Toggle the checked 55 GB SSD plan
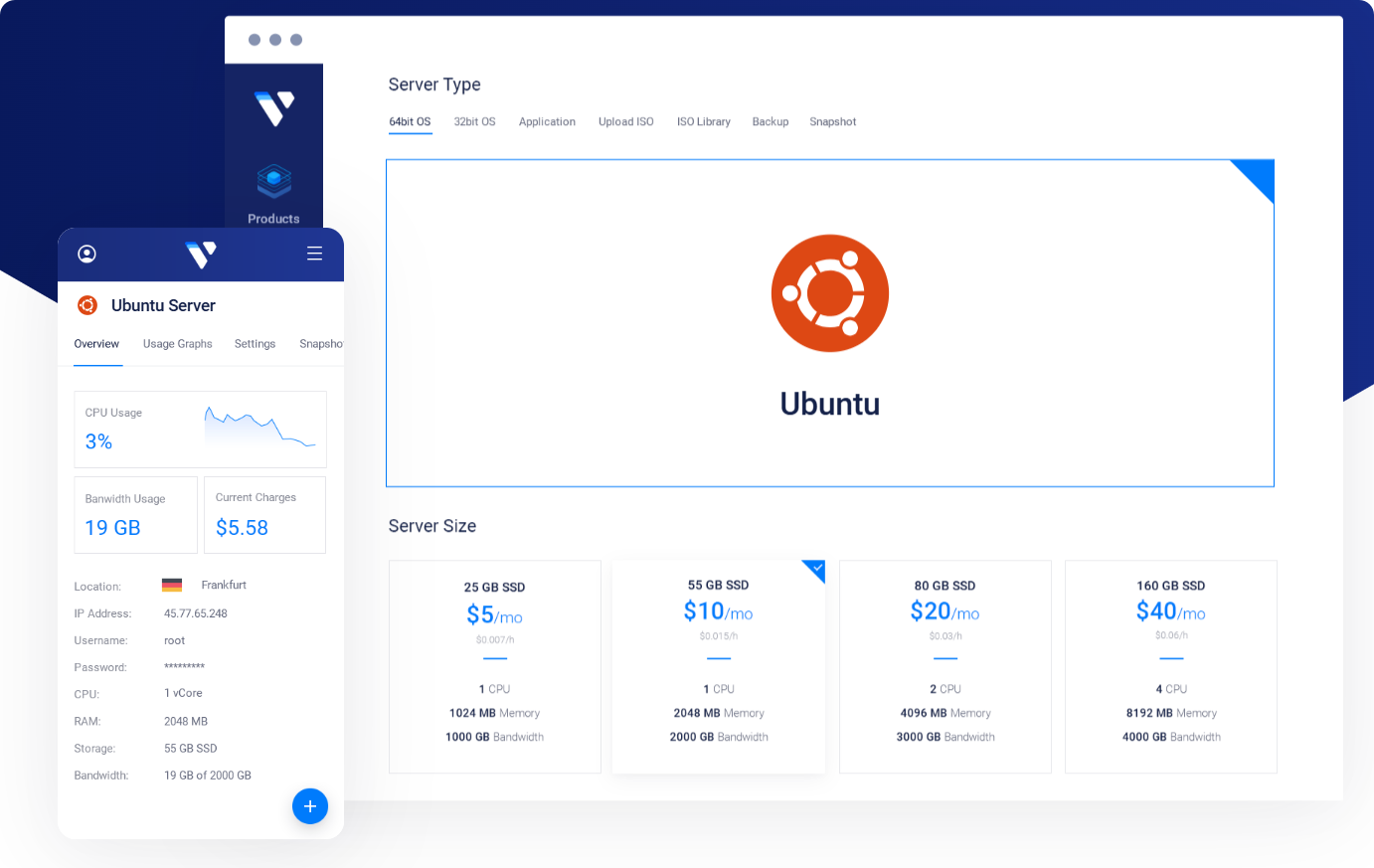1374x868 pixels. [718, 666]
